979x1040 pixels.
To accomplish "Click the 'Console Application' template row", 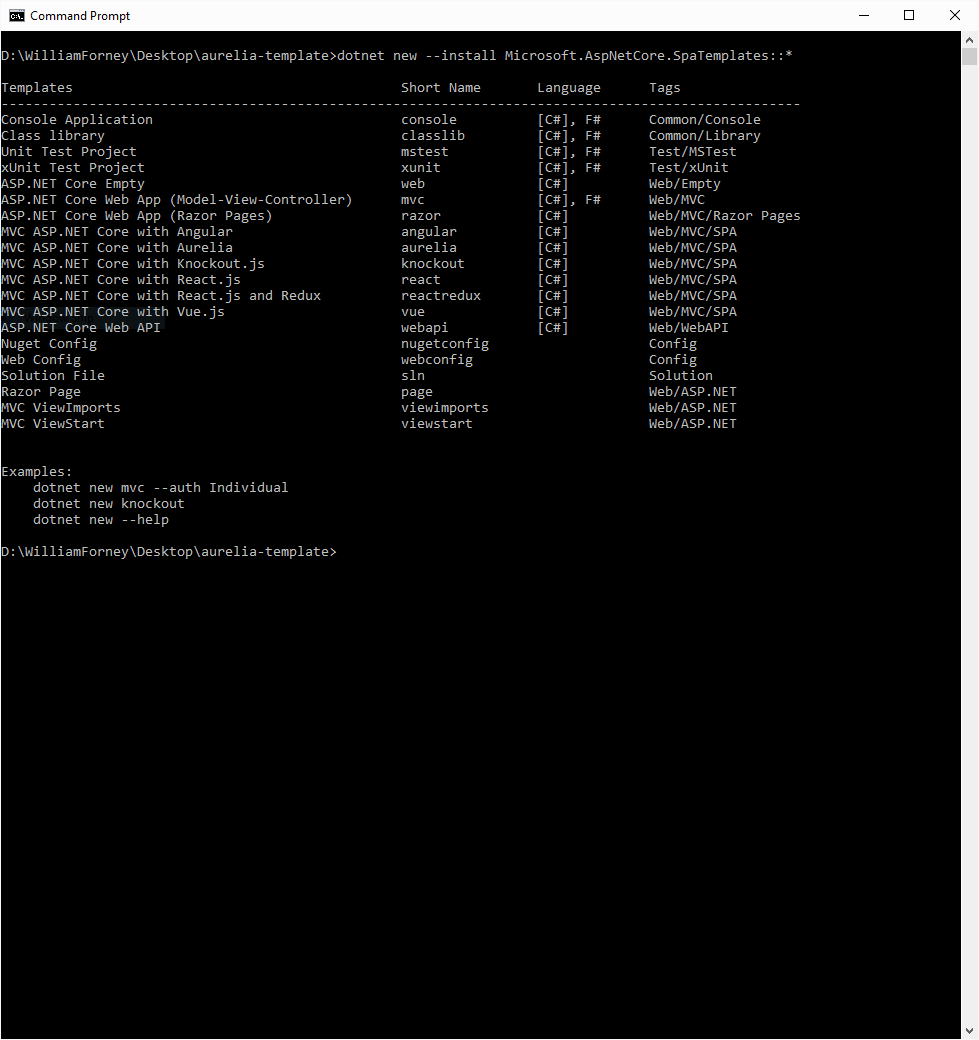I will pos(77,120).
